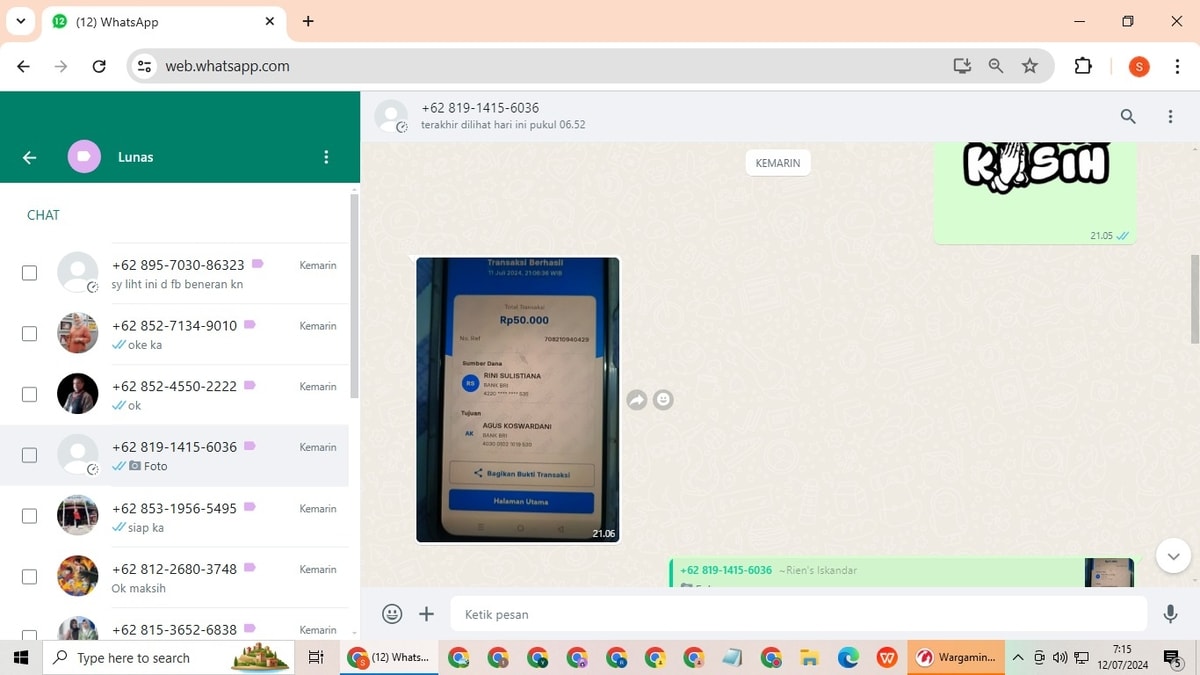Reload the WhatsApp page

(99, 66)
